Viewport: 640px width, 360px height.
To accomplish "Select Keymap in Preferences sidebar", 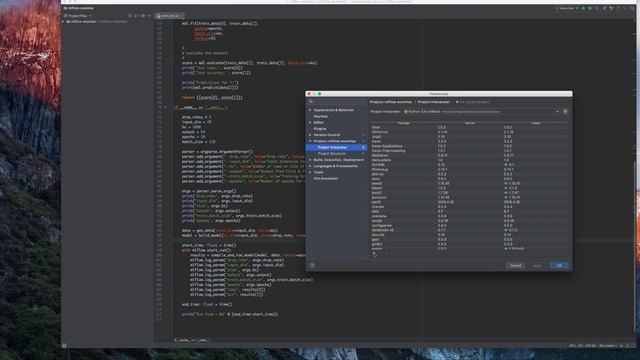I will click(320, 116).
